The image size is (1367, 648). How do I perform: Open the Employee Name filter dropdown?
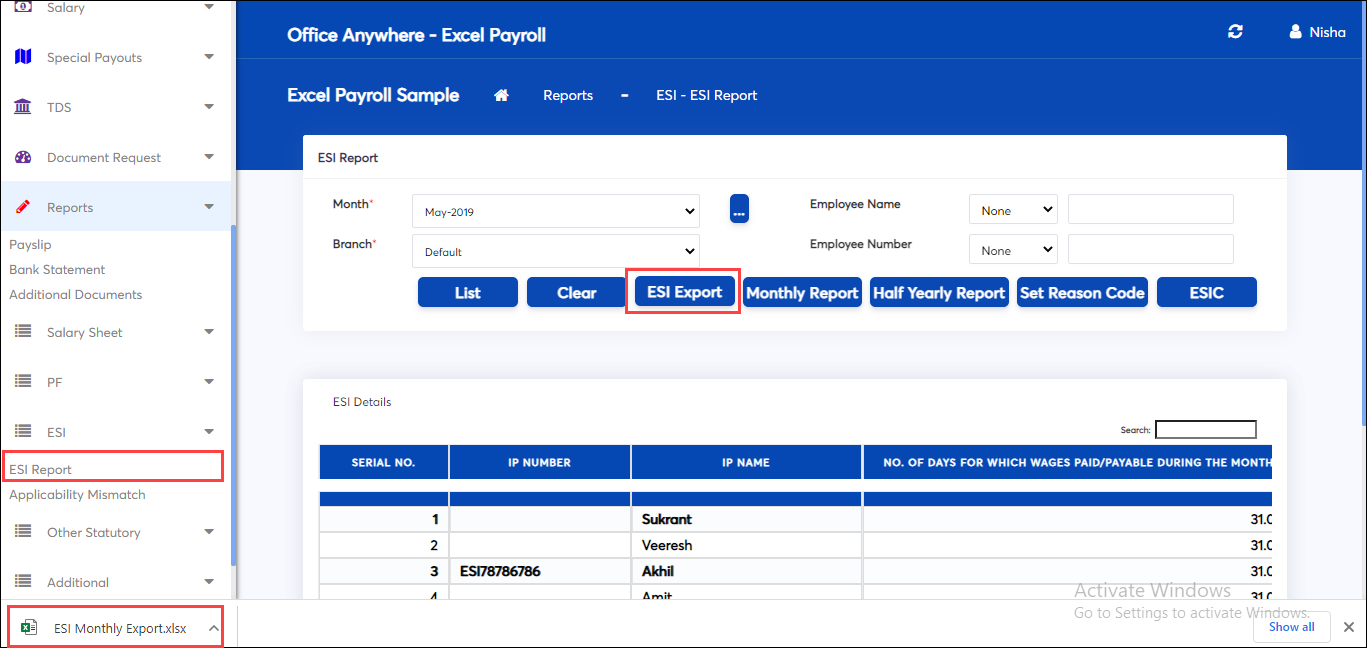[1013, 210]
